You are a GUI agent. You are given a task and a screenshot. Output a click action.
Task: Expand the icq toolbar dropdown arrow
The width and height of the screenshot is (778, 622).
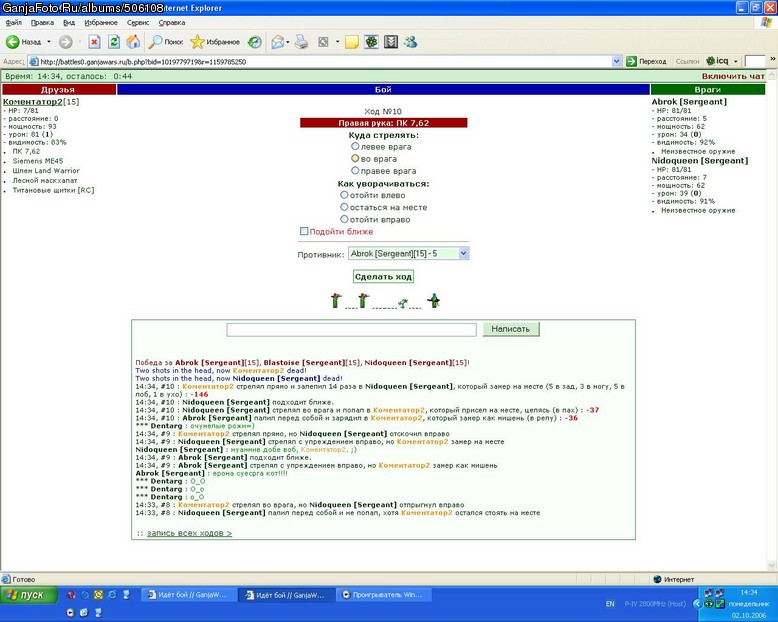click(x=735, y=62)
